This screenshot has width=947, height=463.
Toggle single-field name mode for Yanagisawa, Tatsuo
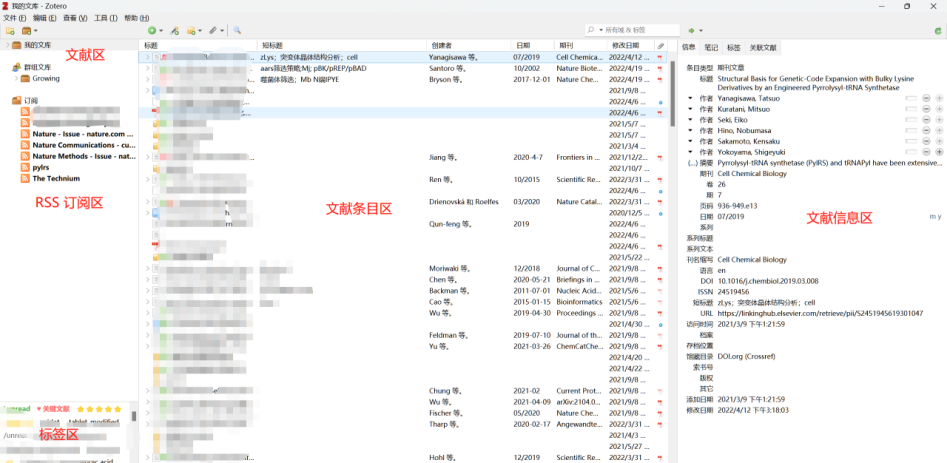click(x=911, y=98)
